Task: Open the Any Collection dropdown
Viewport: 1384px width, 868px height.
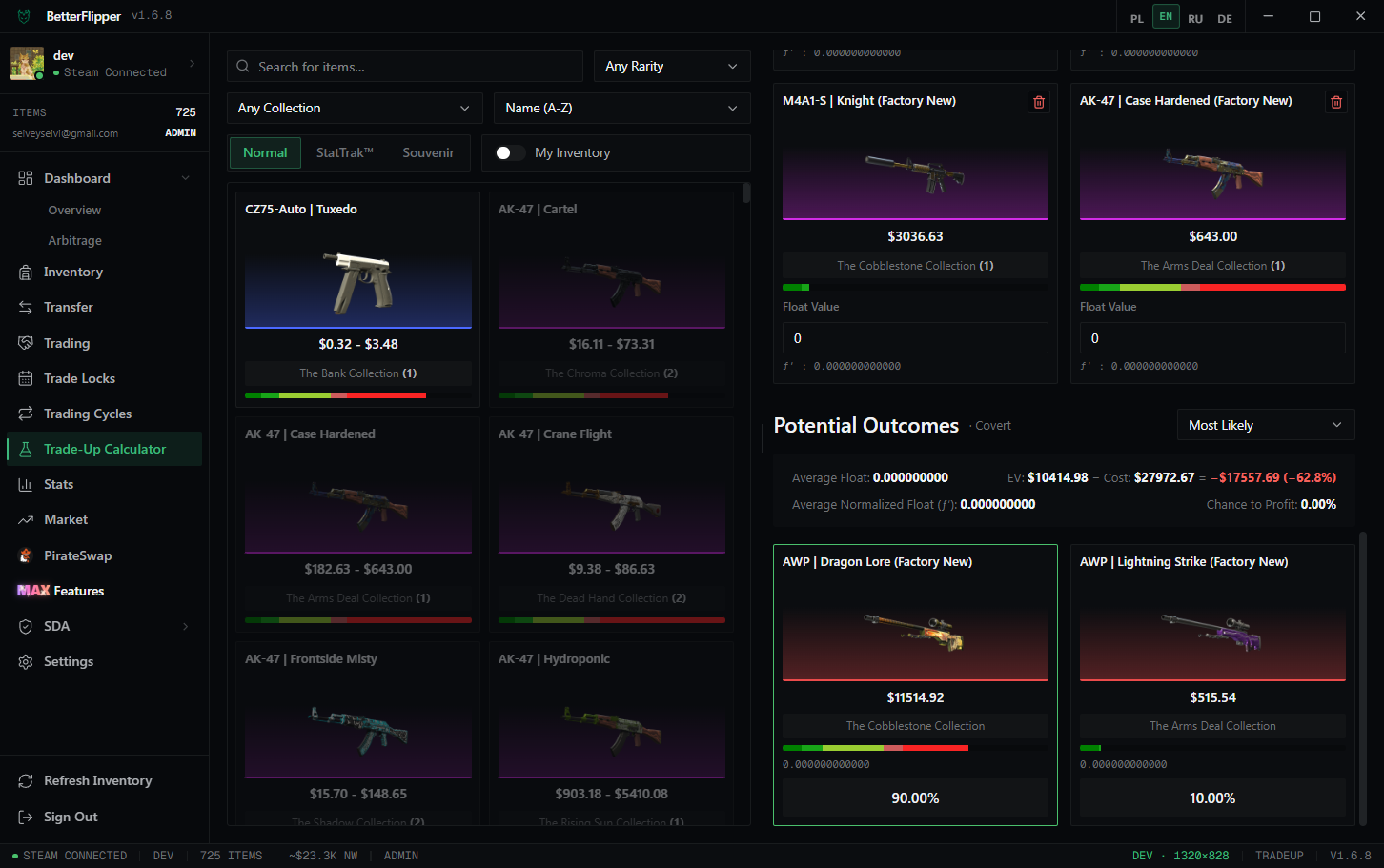Action: pos(355,108)
